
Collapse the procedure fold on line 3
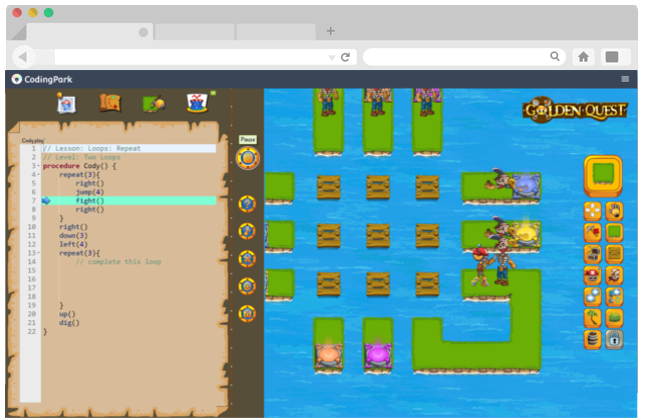pyautogui.click(x=39, y=166)
